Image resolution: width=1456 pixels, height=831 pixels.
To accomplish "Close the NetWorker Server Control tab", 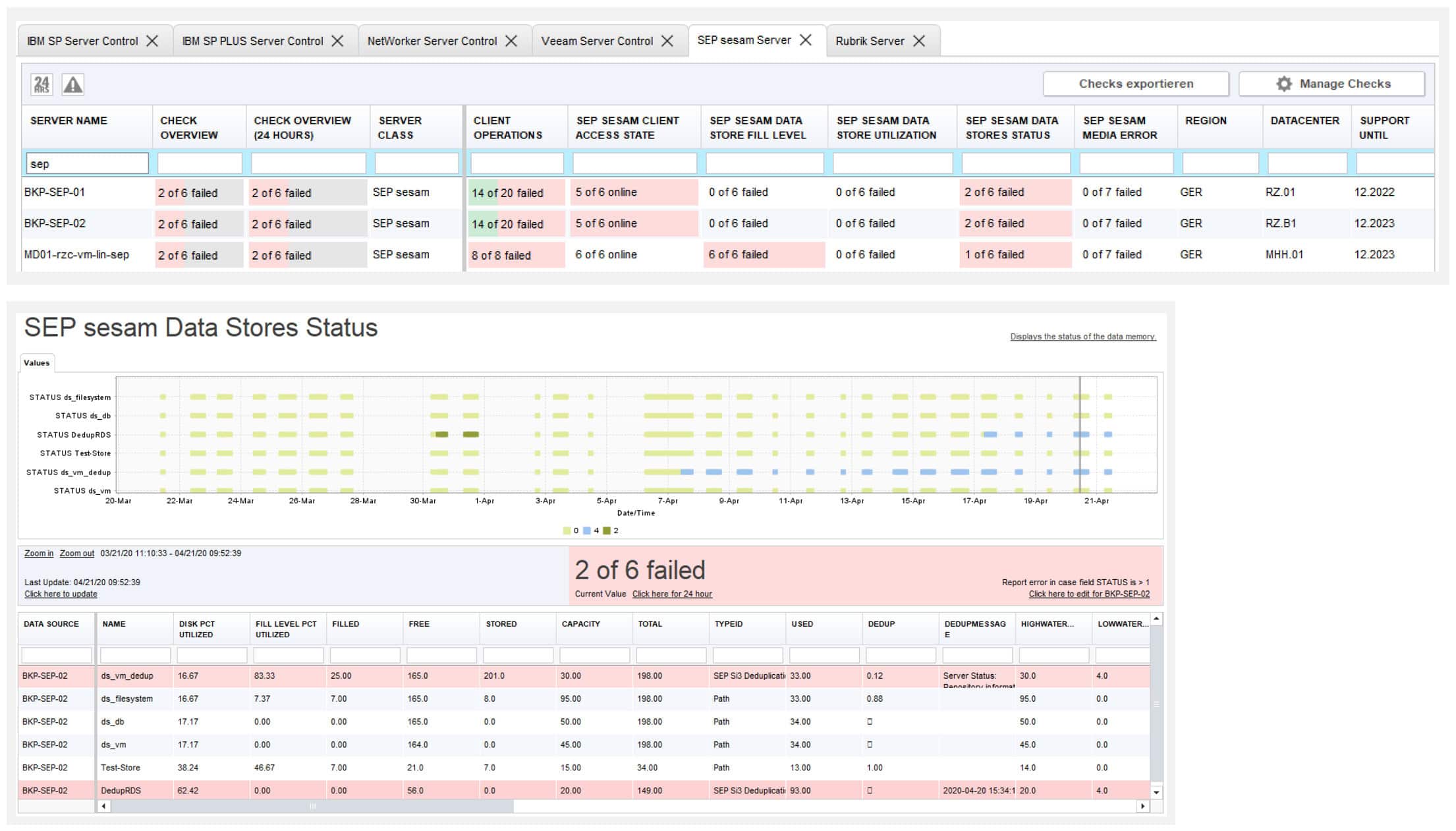I will 511,41.
